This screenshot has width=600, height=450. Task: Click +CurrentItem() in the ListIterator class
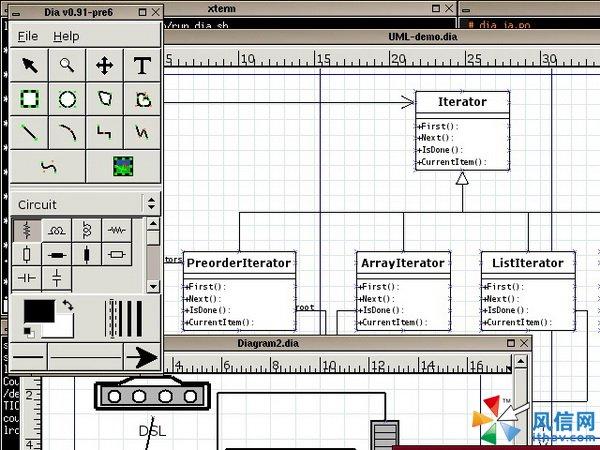click(x=517, y=322)
